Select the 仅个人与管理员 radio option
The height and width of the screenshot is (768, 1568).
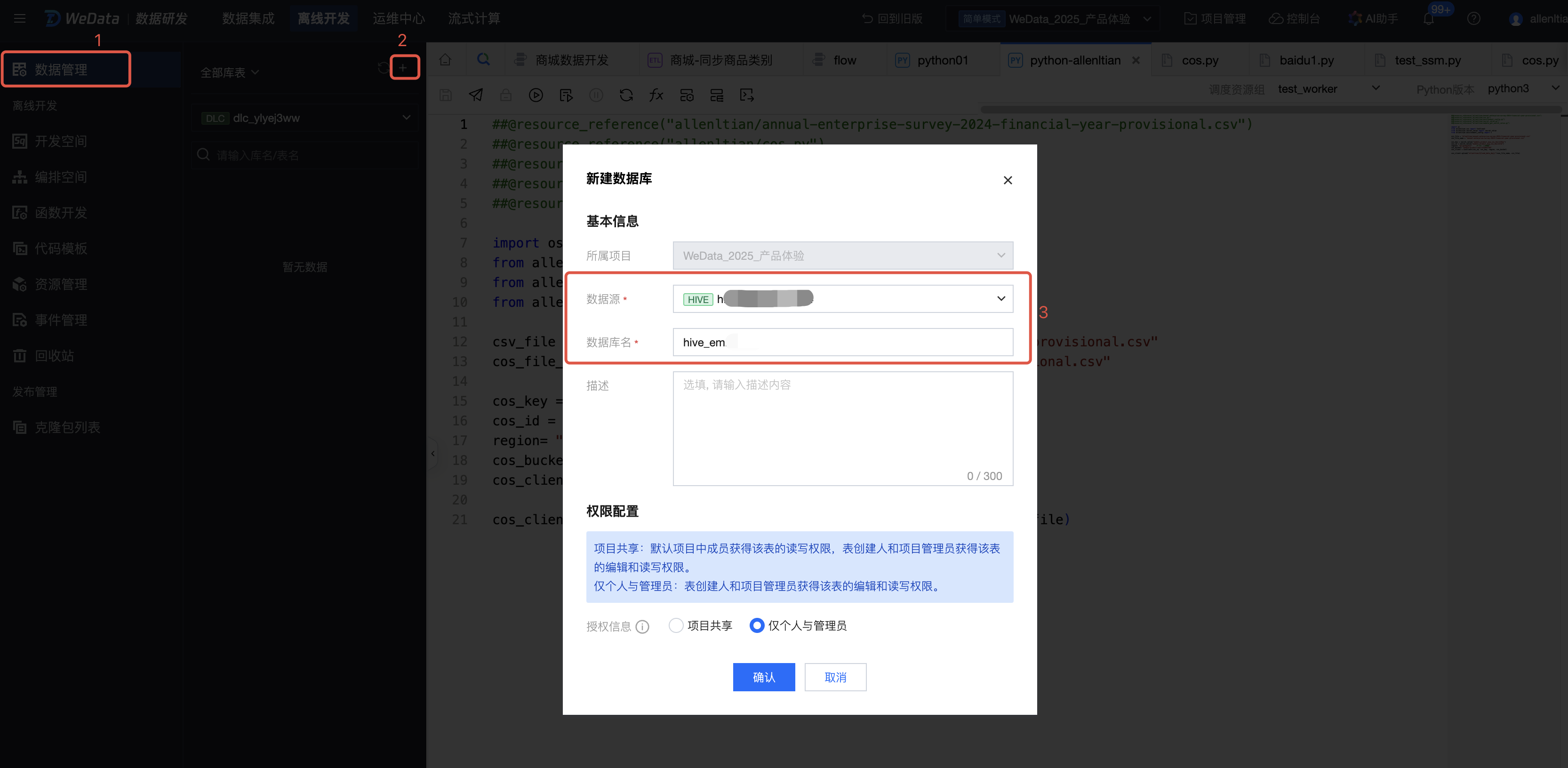point(757,625)
